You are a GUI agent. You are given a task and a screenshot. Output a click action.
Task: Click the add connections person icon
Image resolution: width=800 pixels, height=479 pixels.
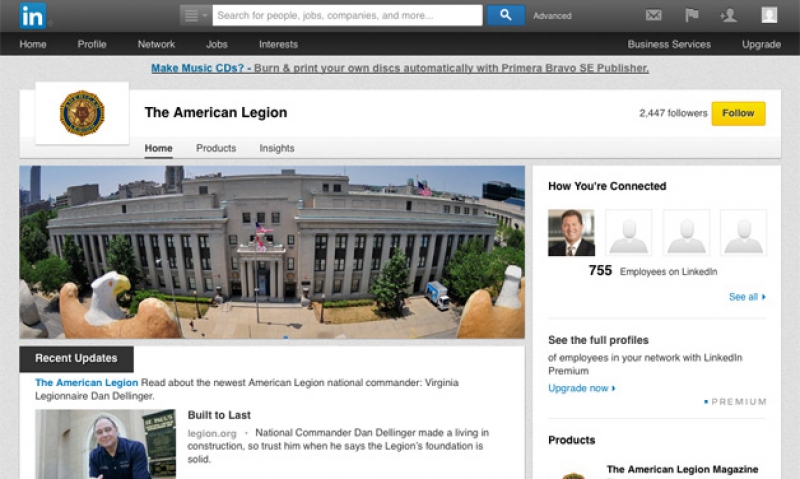click(x=729, y=15)
